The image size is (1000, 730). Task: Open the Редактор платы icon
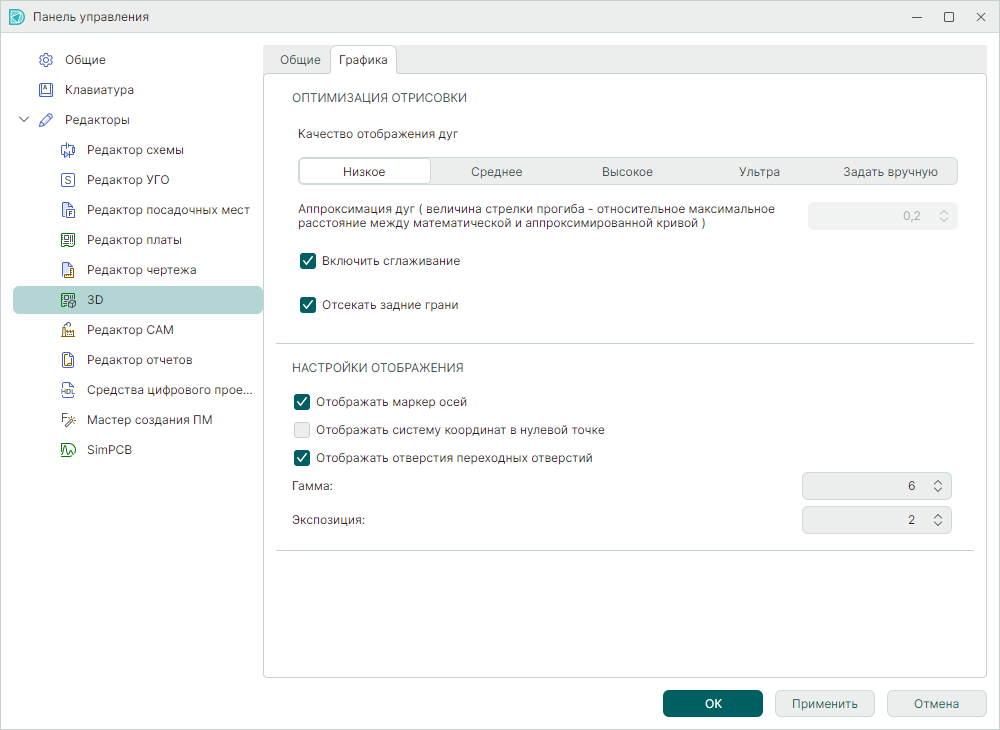click(68, 240)
